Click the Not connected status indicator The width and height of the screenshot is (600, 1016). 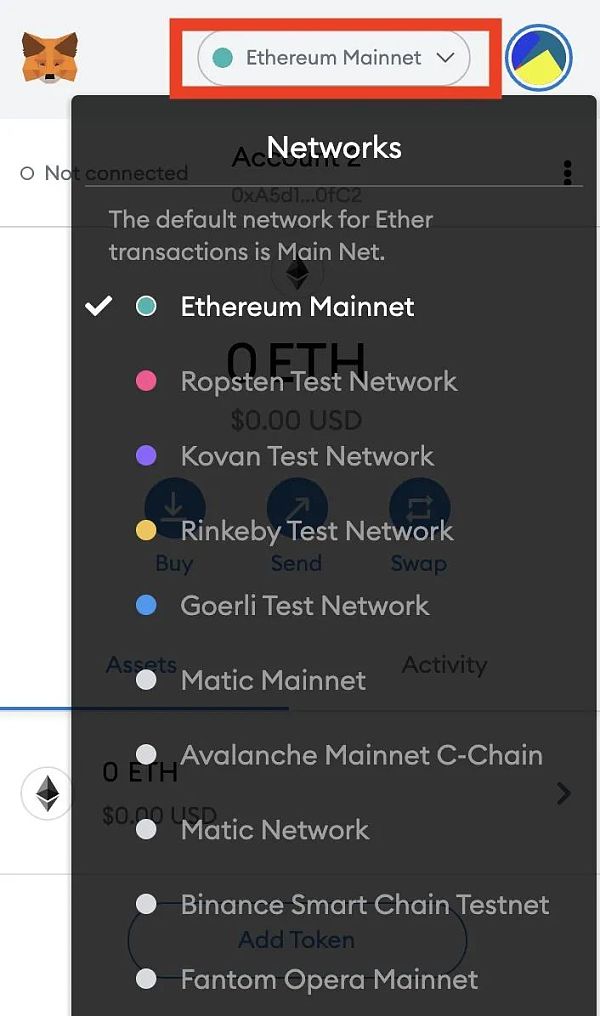tap(104, 173)
